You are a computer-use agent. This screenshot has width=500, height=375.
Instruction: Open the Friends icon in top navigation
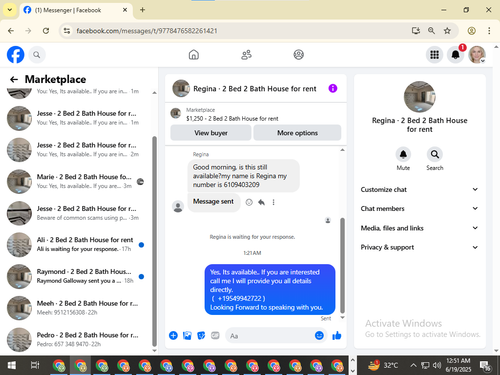[246, 55]
